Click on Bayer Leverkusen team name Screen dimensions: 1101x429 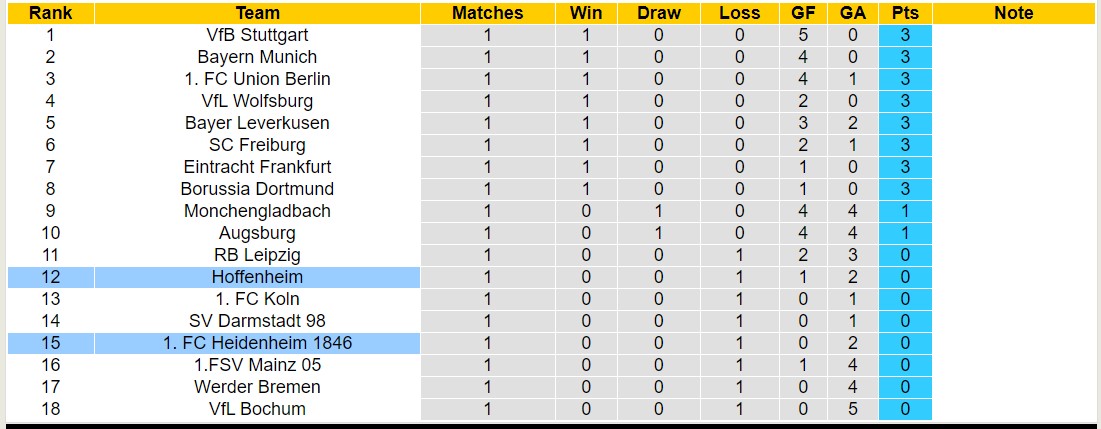click(x=257, y=123)
